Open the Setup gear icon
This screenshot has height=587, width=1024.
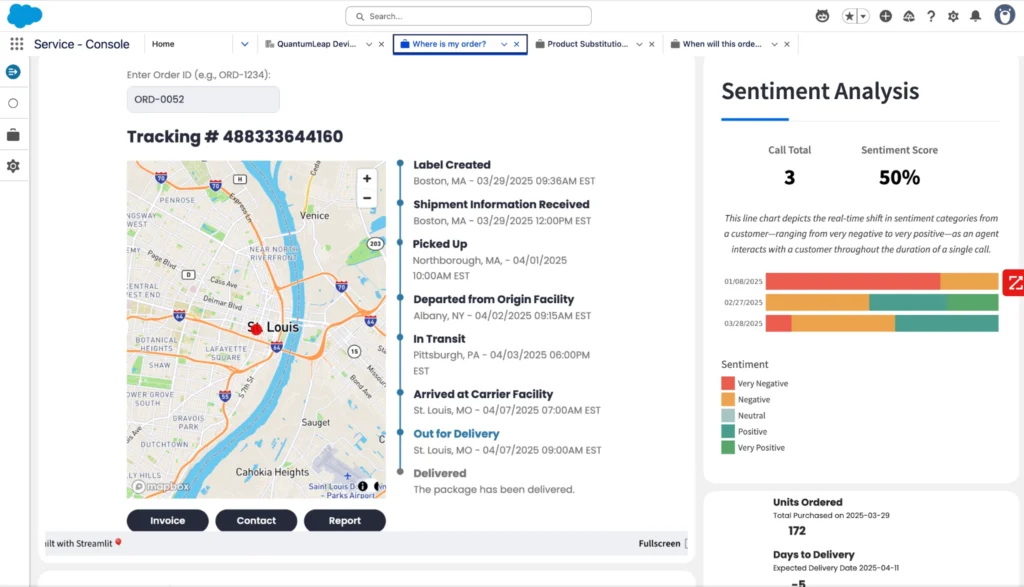(953, 16)
